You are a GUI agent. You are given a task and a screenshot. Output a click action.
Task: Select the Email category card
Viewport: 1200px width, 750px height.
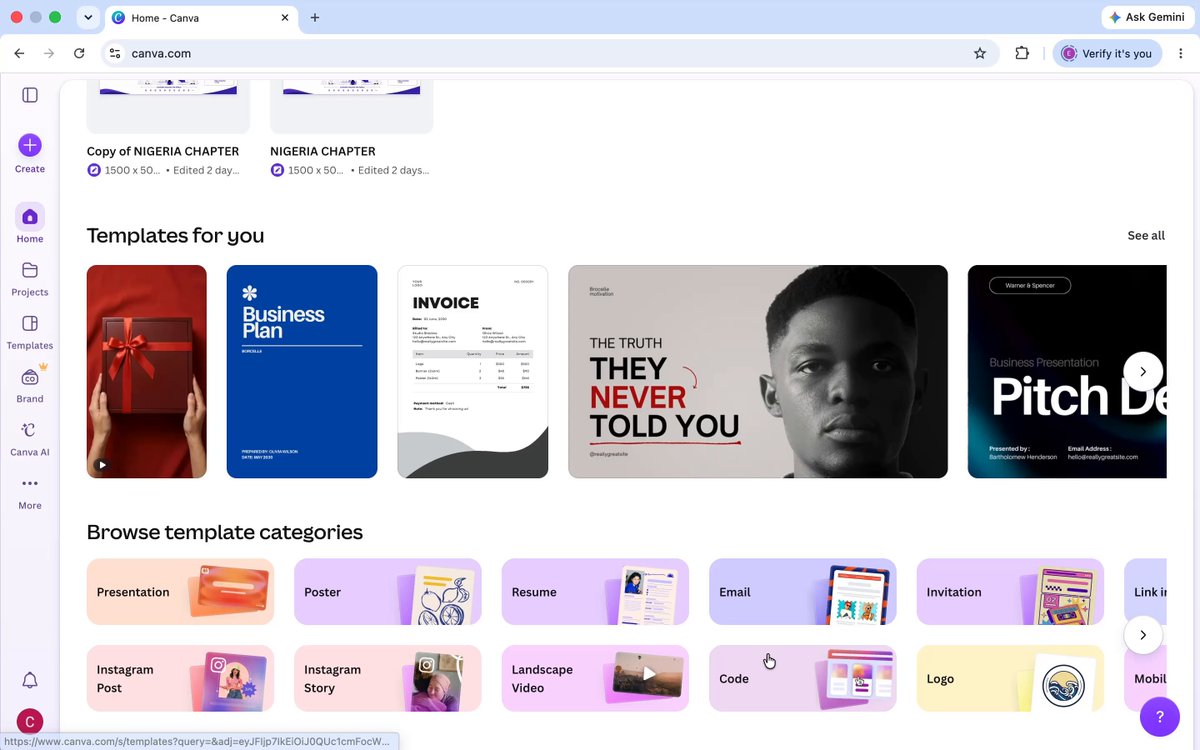[x=803, y=592]
